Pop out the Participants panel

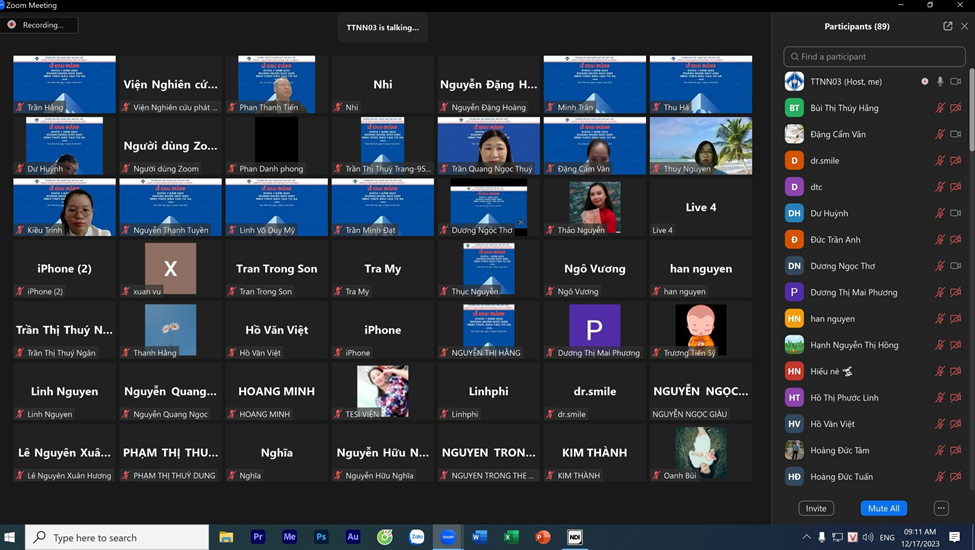click(x=947, y=26)
